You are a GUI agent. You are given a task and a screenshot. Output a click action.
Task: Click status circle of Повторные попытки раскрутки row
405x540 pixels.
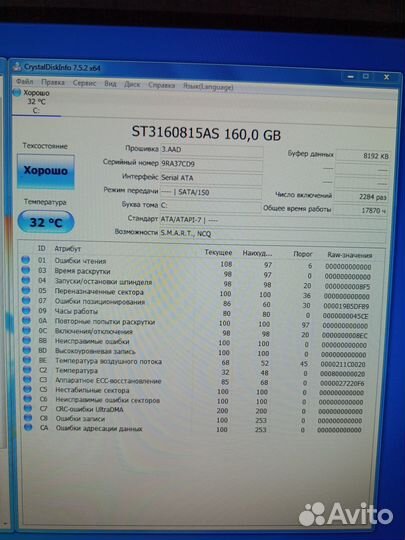tap(27, 320)
